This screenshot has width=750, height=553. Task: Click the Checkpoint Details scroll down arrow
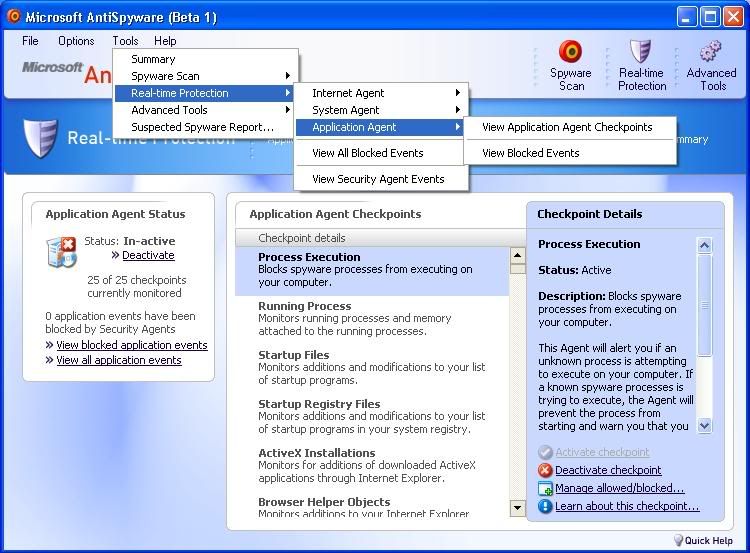pos(704,425)
